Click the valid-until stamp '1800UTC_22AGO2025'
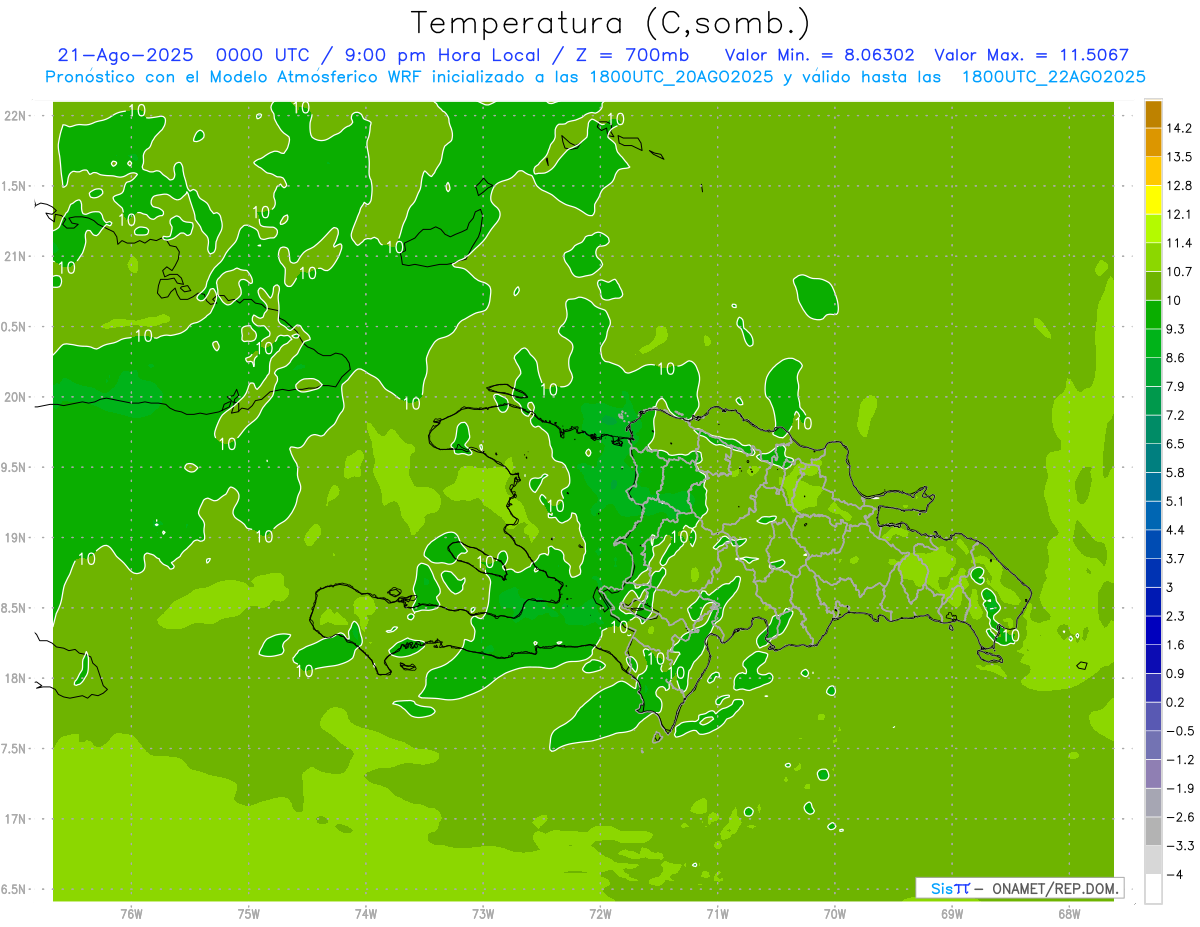 1054,77
